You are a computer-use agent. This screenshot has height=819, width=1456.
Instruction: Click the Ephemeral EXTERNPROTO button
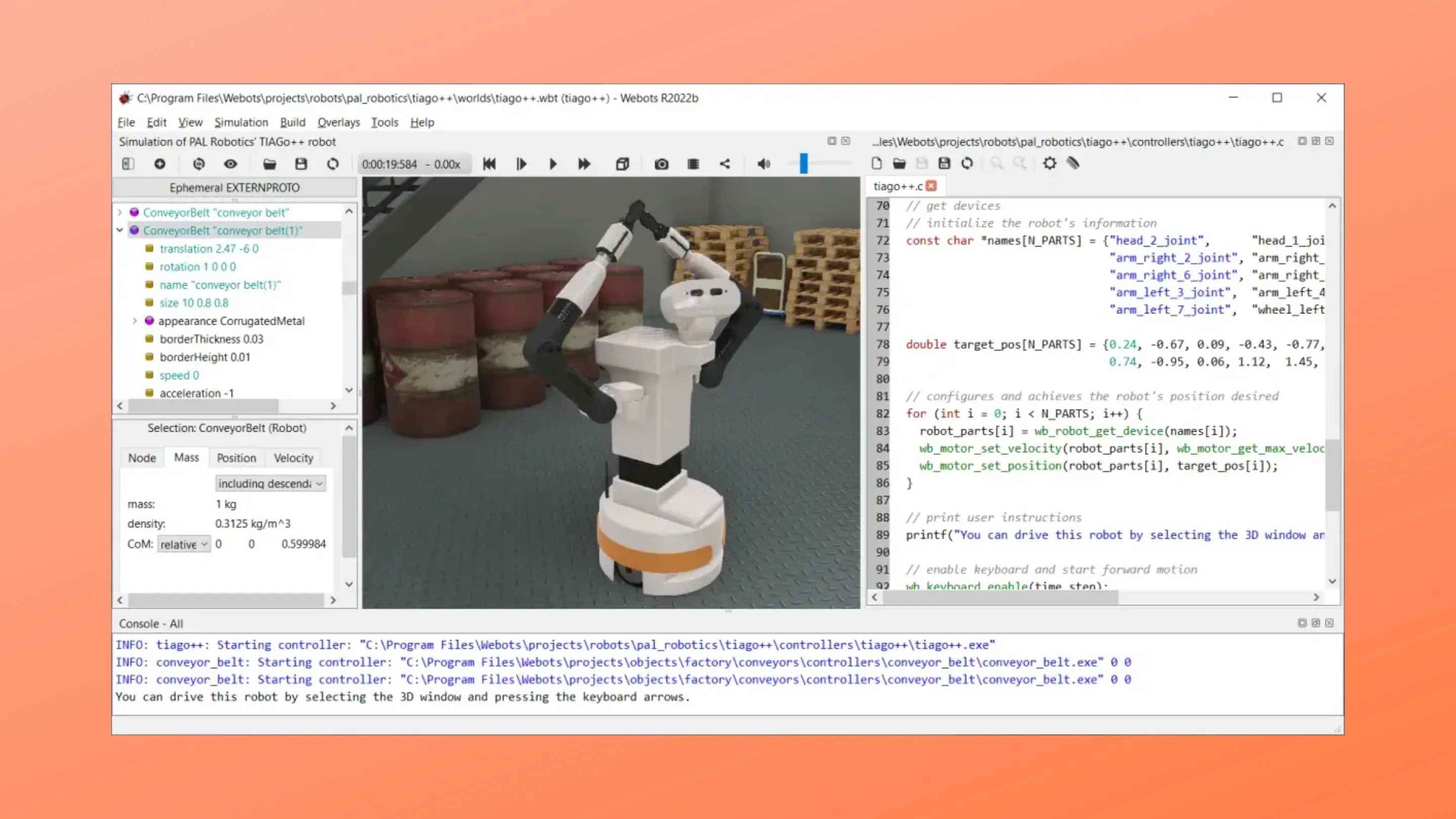pos(235,188)
